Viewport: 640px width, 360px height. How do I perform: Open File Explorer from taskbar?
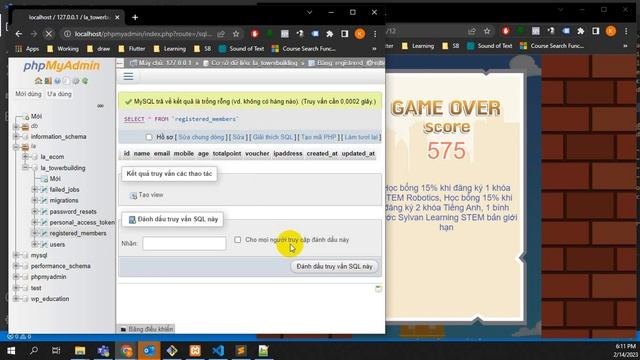click(80, 351)
